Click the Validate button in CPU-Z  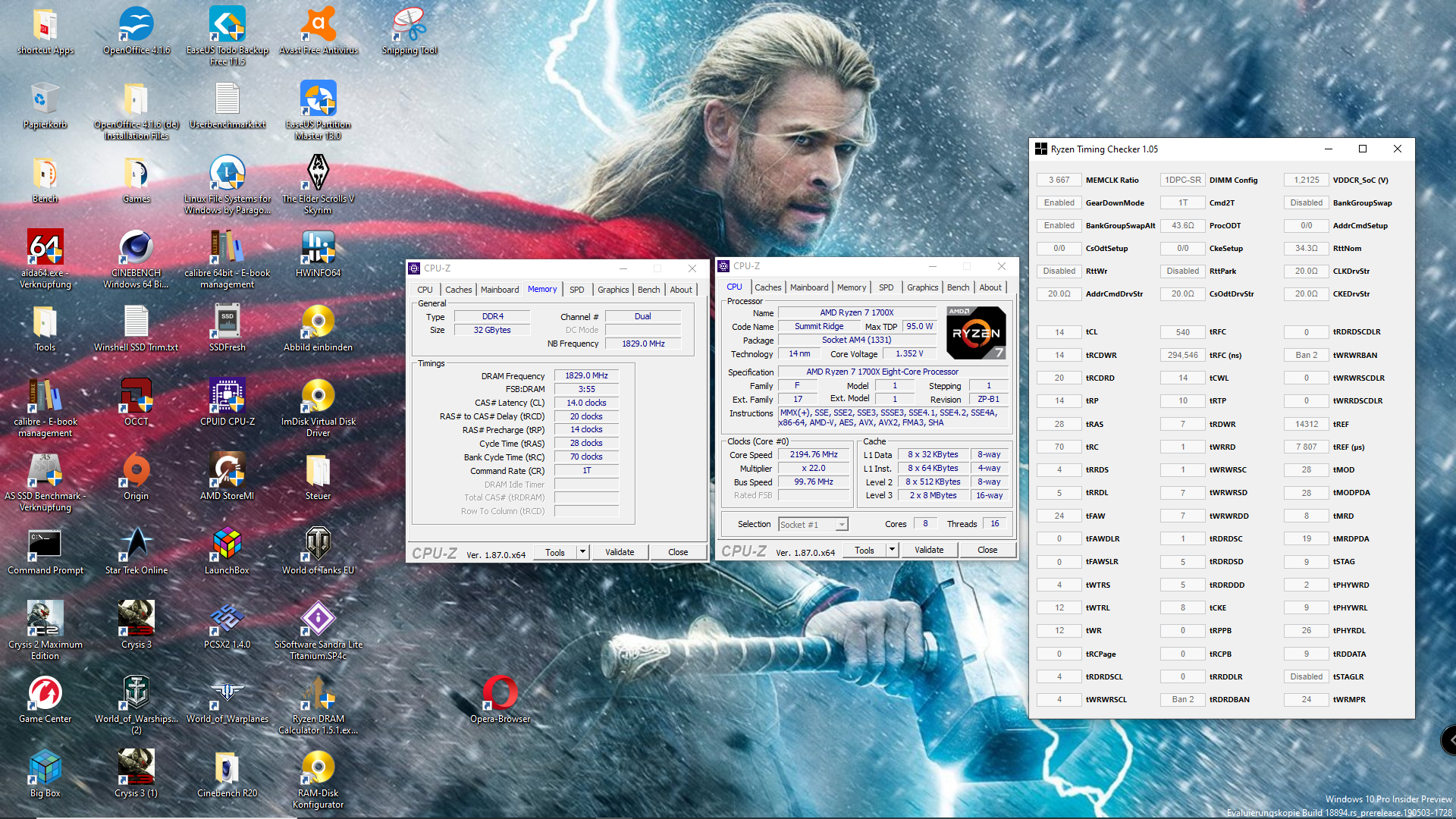[620, 551]
